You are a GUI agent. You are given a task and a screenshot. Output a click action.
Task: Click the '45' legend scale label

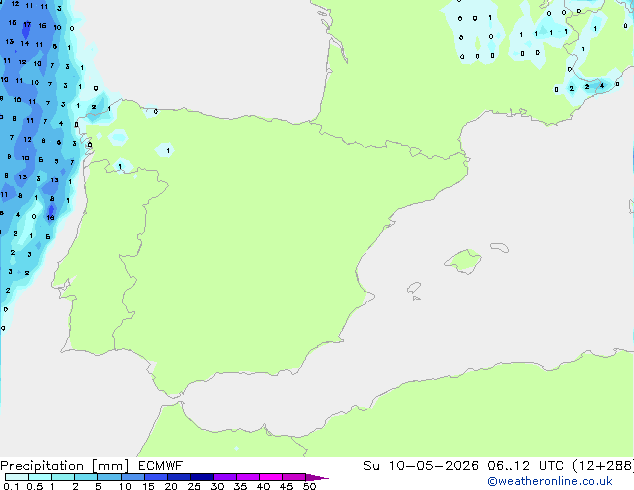(x=286, y=486)
